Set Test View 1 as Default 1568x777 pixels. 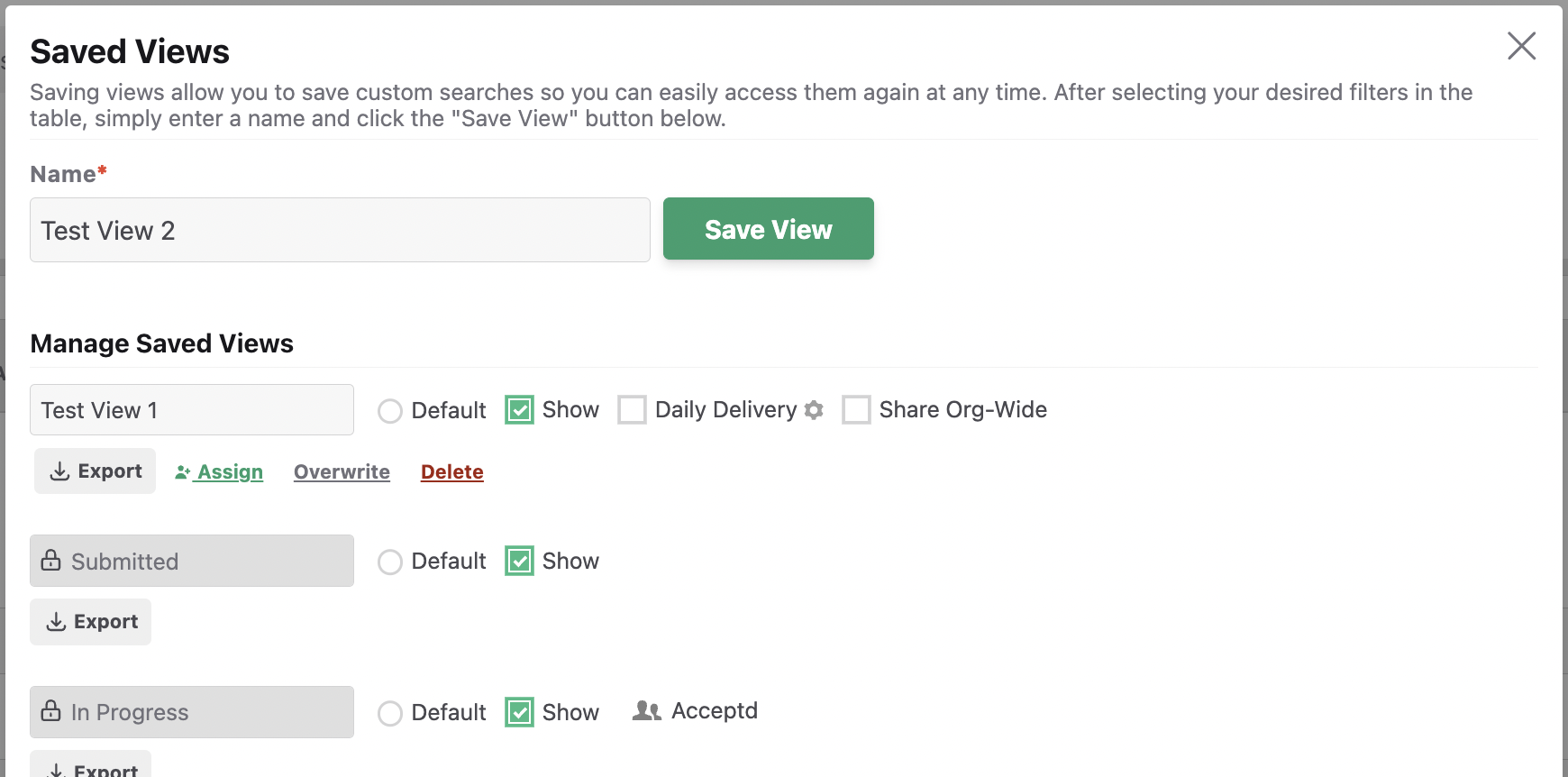(390, 411)
